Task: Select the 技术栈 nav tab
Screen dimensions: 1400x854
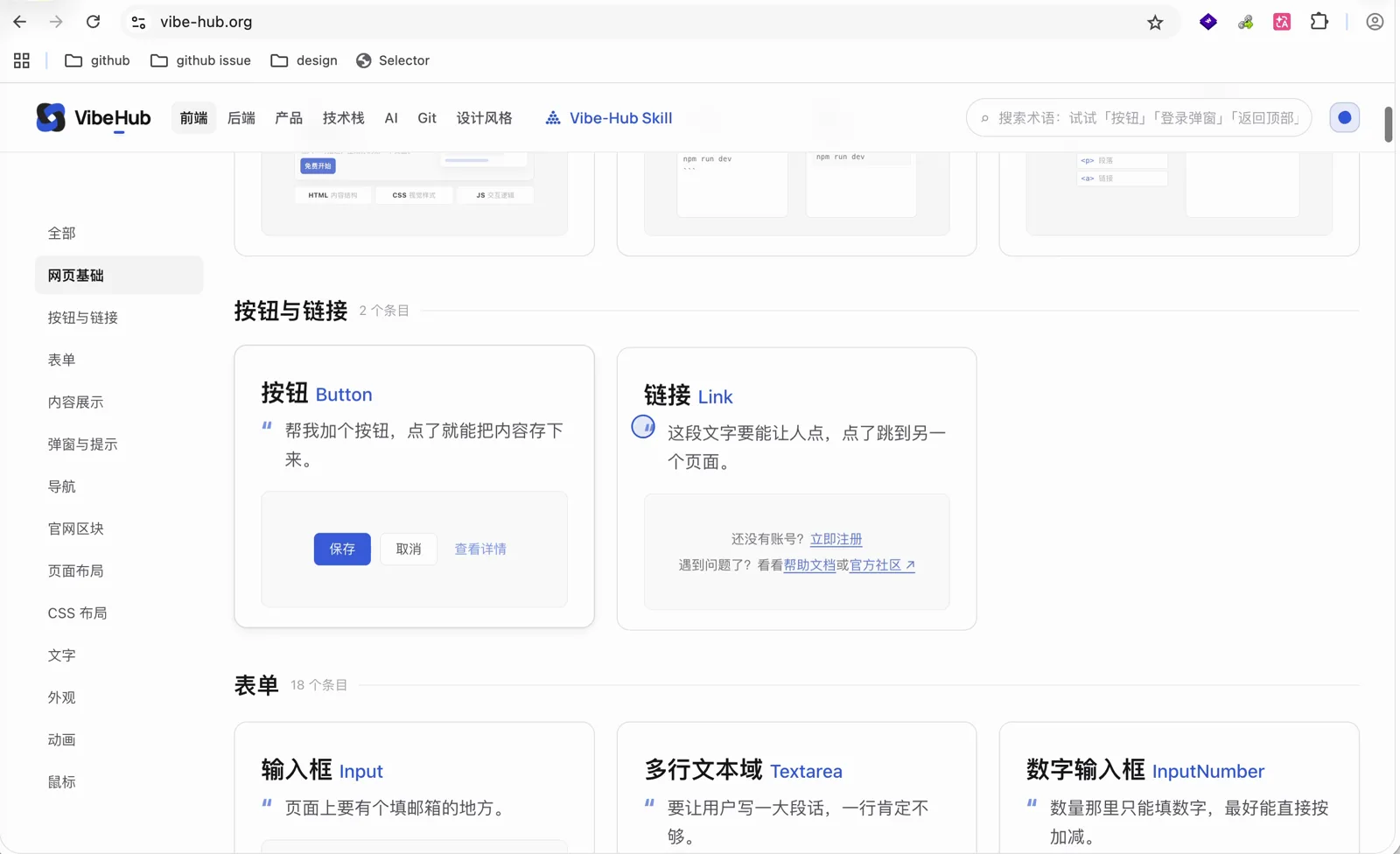Action: tap(343, 117)
